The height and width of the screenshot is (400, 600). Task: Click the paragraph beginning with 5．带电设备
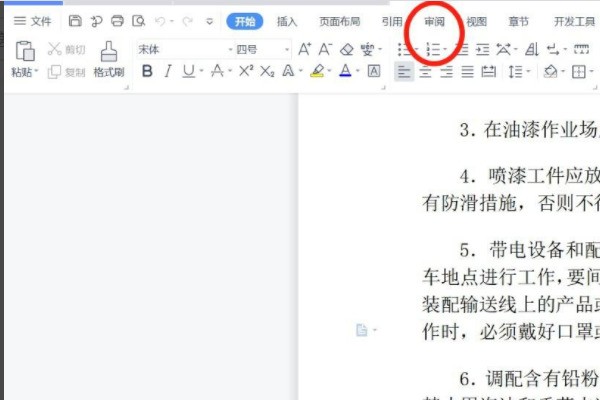pos(500,248)
